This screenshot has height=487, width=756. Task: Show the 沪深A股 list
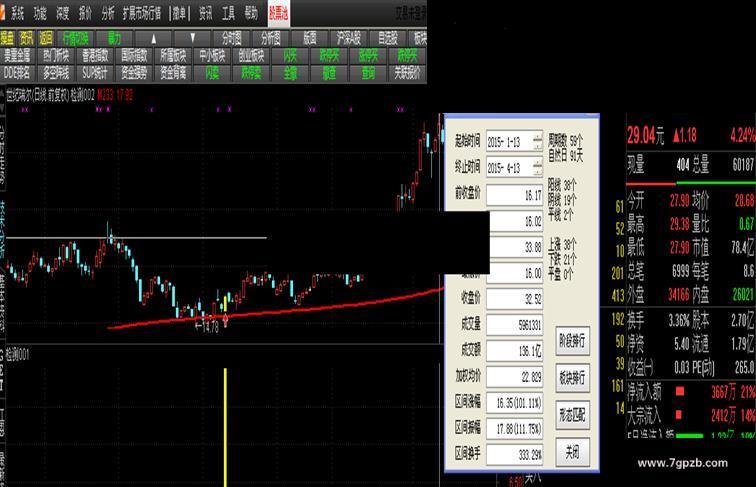tap(349, 38)
